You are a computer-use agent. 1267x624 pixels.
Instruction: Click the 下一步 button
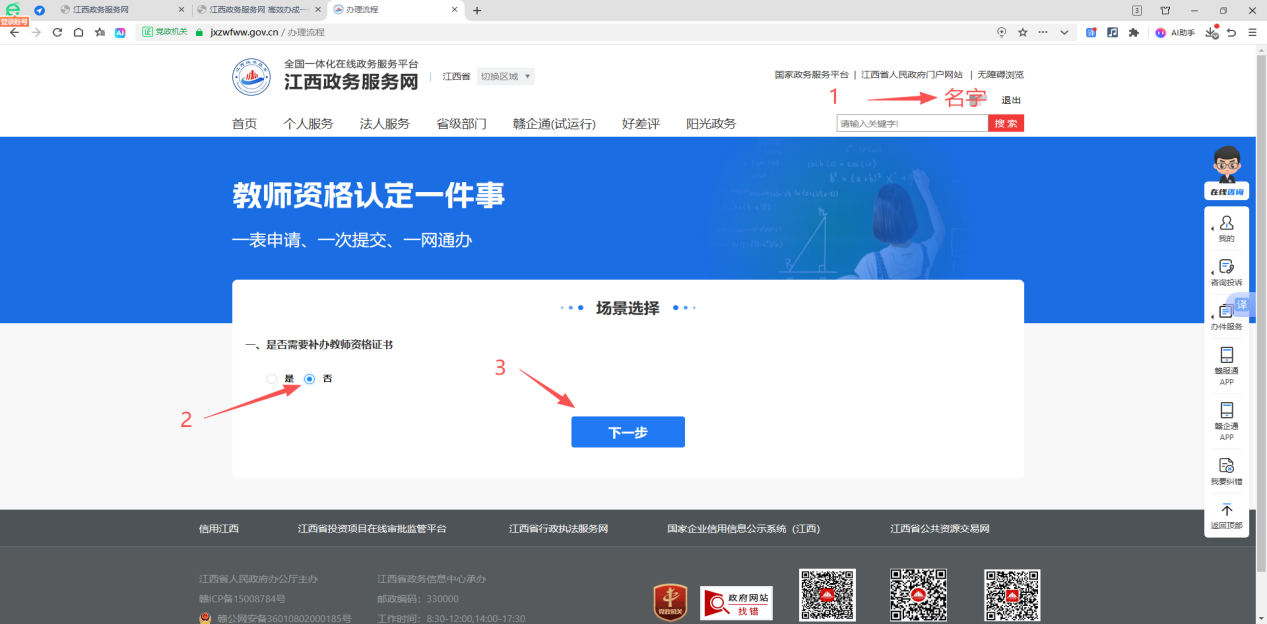pos(628,432)
